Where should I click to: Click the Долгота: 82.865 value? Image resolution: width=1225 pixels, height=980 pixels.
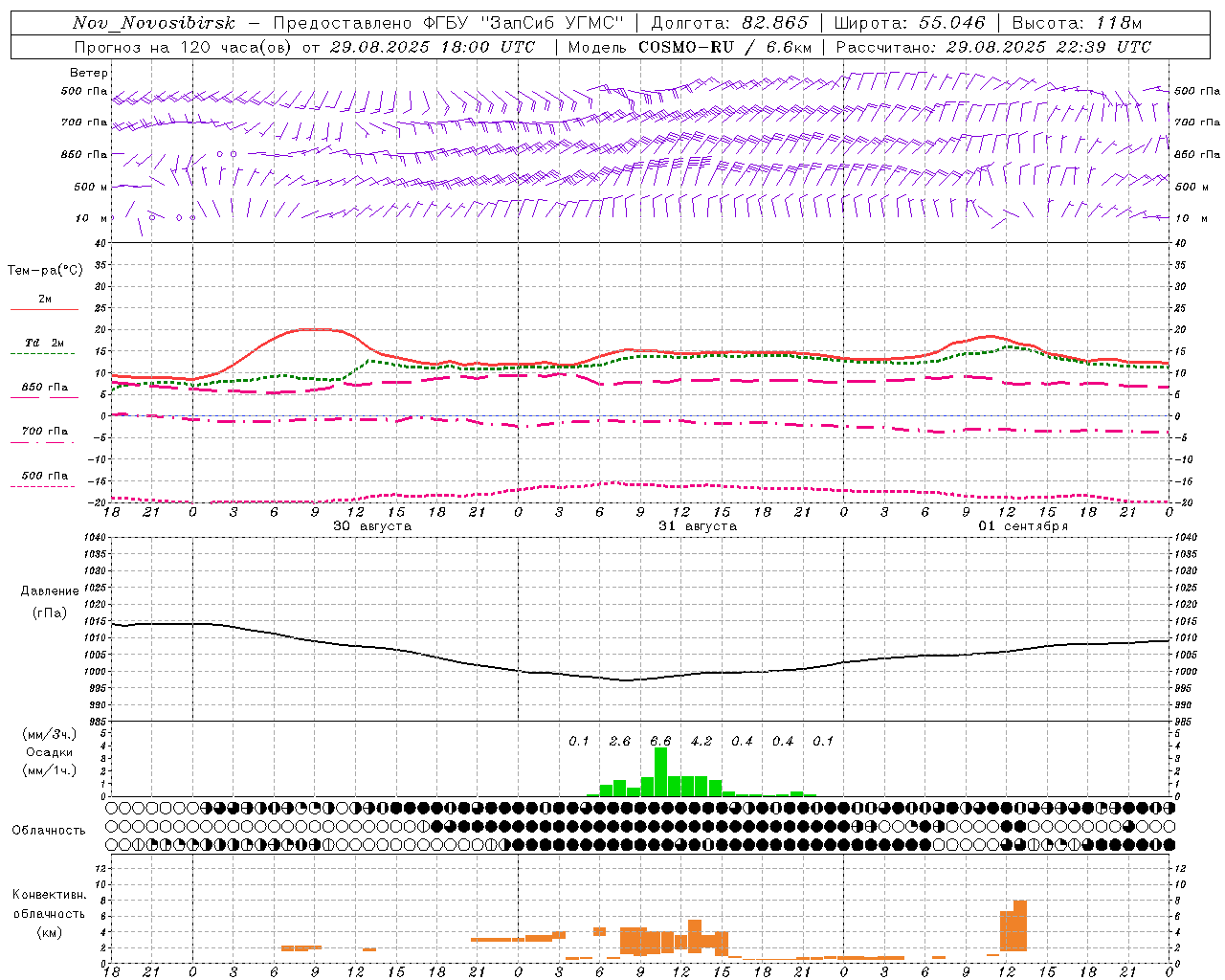[729, 23]
